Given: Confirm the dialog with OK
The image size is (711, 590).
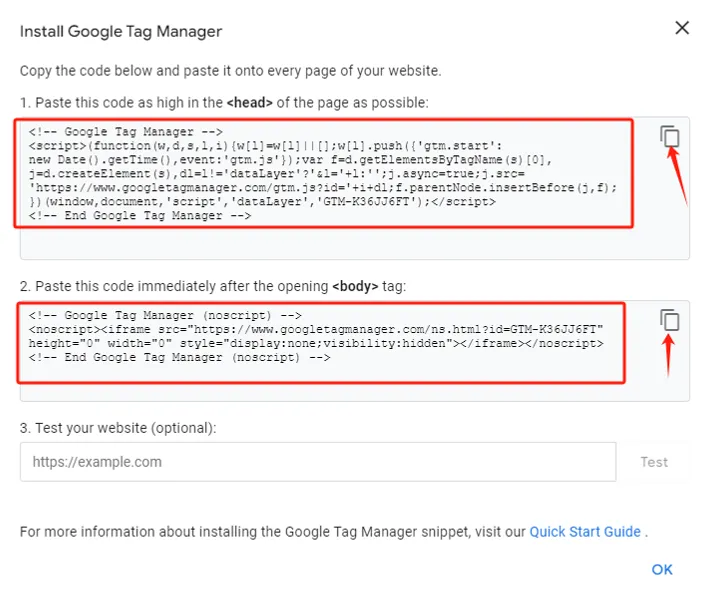Looking at the screenshot, I should click(662, 570).
